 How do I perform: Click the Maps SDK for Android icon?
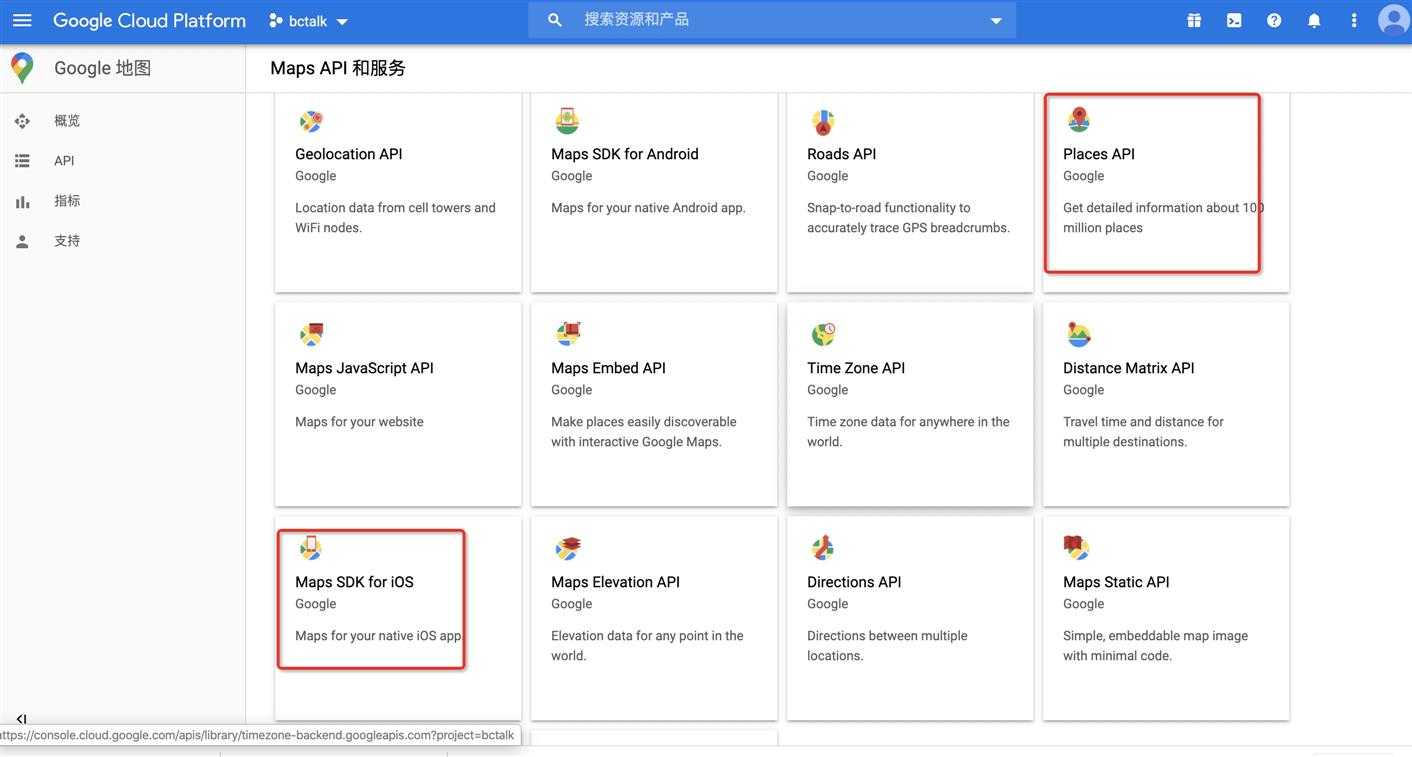click(x=567, y=121)
